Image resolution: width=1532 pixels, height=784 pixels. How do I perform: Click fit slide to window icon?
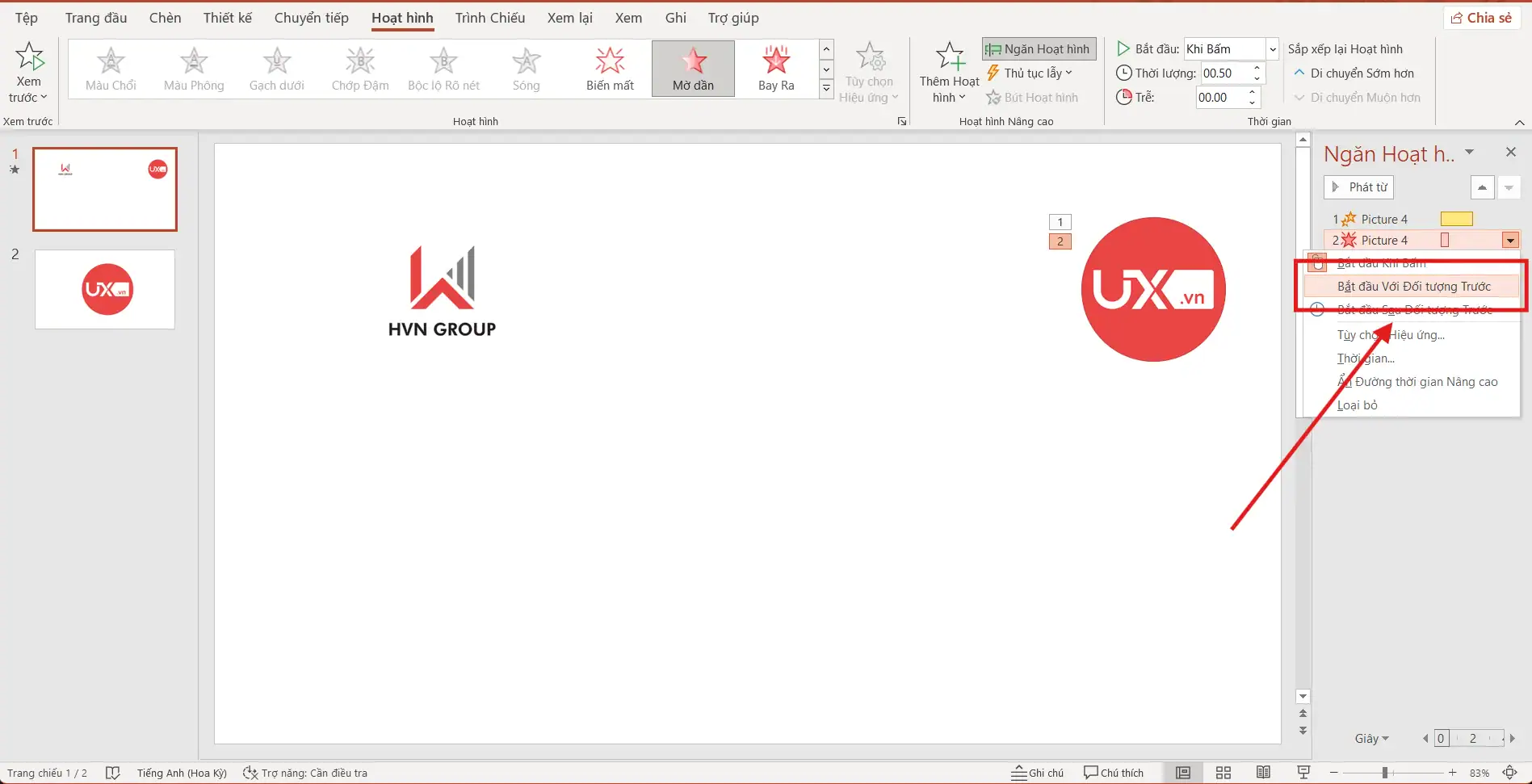1509,773
